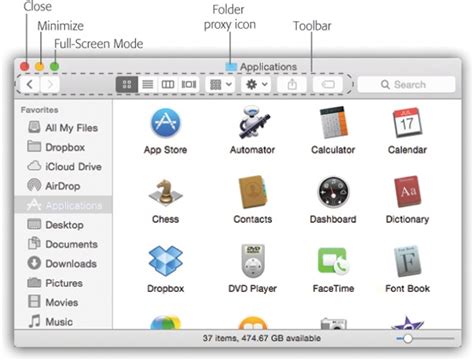Click the Search field
This screenshot has height=361, width=474.
tap(406, 85)
